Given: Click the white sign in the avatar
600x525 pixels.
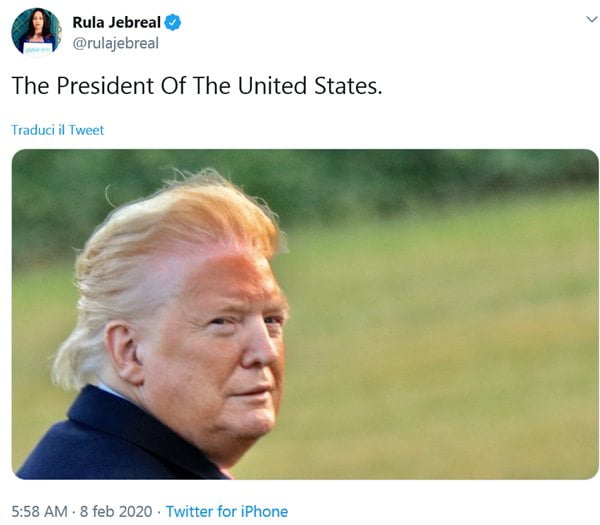Looking at the screenshot, I should coord(38,49).
